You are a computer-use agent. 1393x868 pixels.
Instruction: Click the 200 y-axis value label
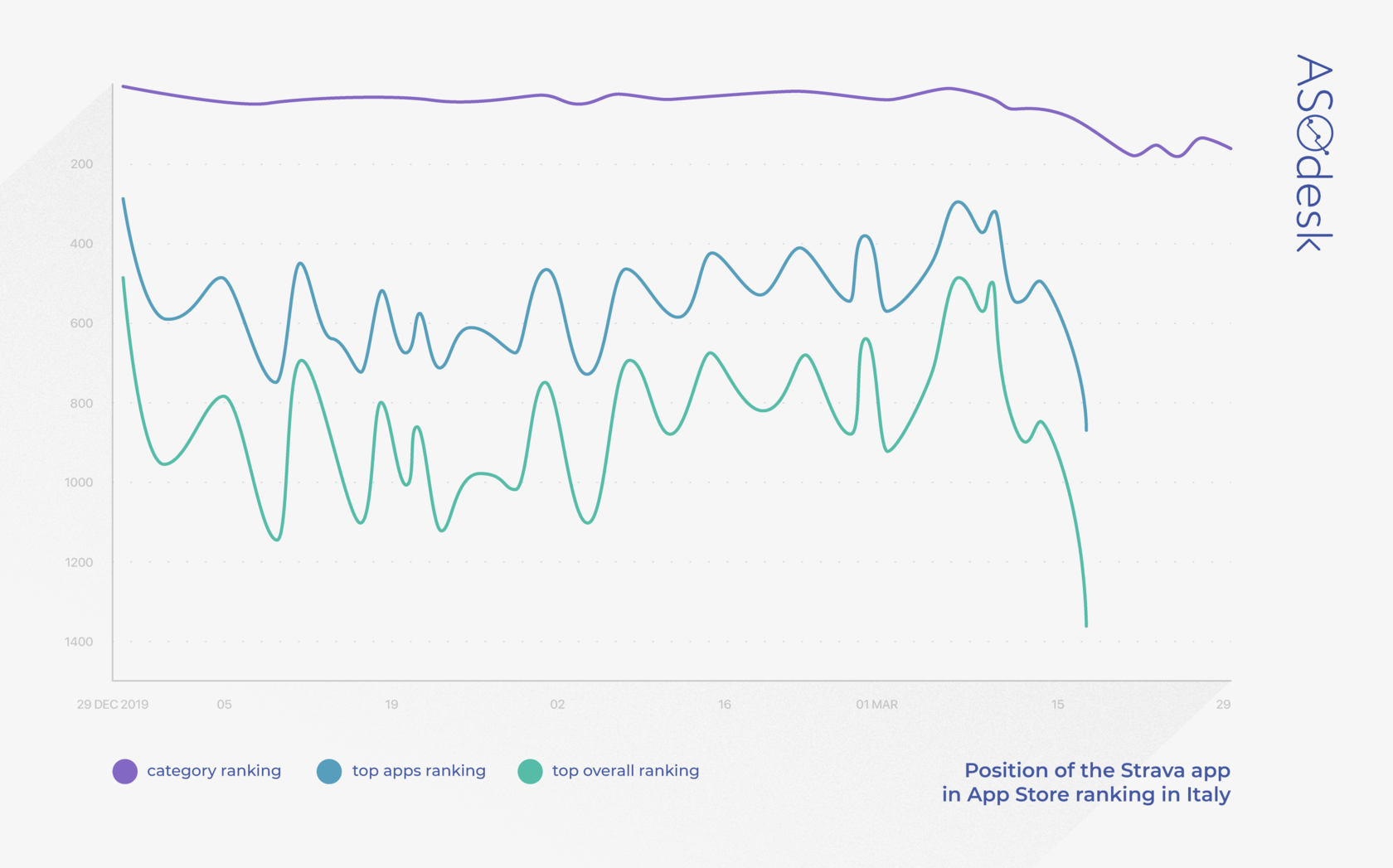tap(81, 164)
